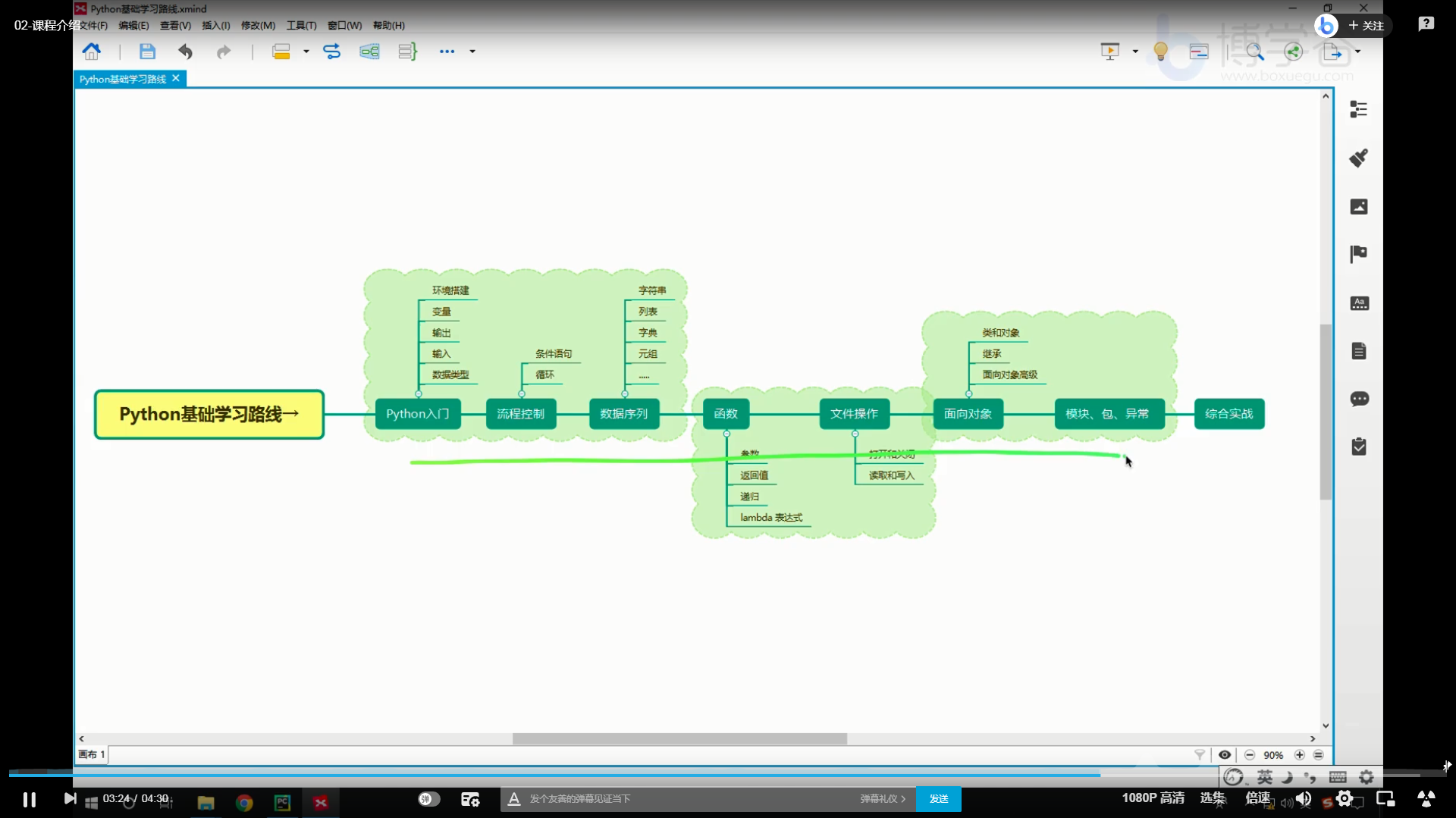Start presentation mode
Screen dimensions: 1456x818
[1110, 52]
